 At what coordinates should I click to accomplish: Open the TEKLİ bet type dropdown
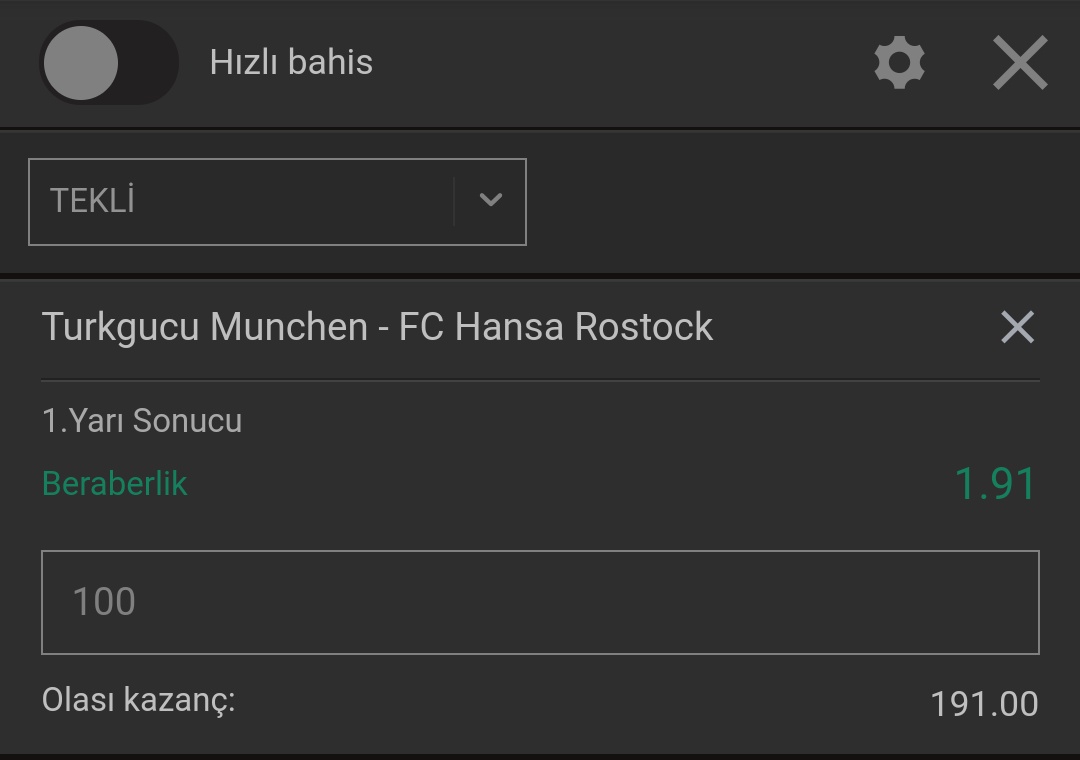tap(278, 202)
